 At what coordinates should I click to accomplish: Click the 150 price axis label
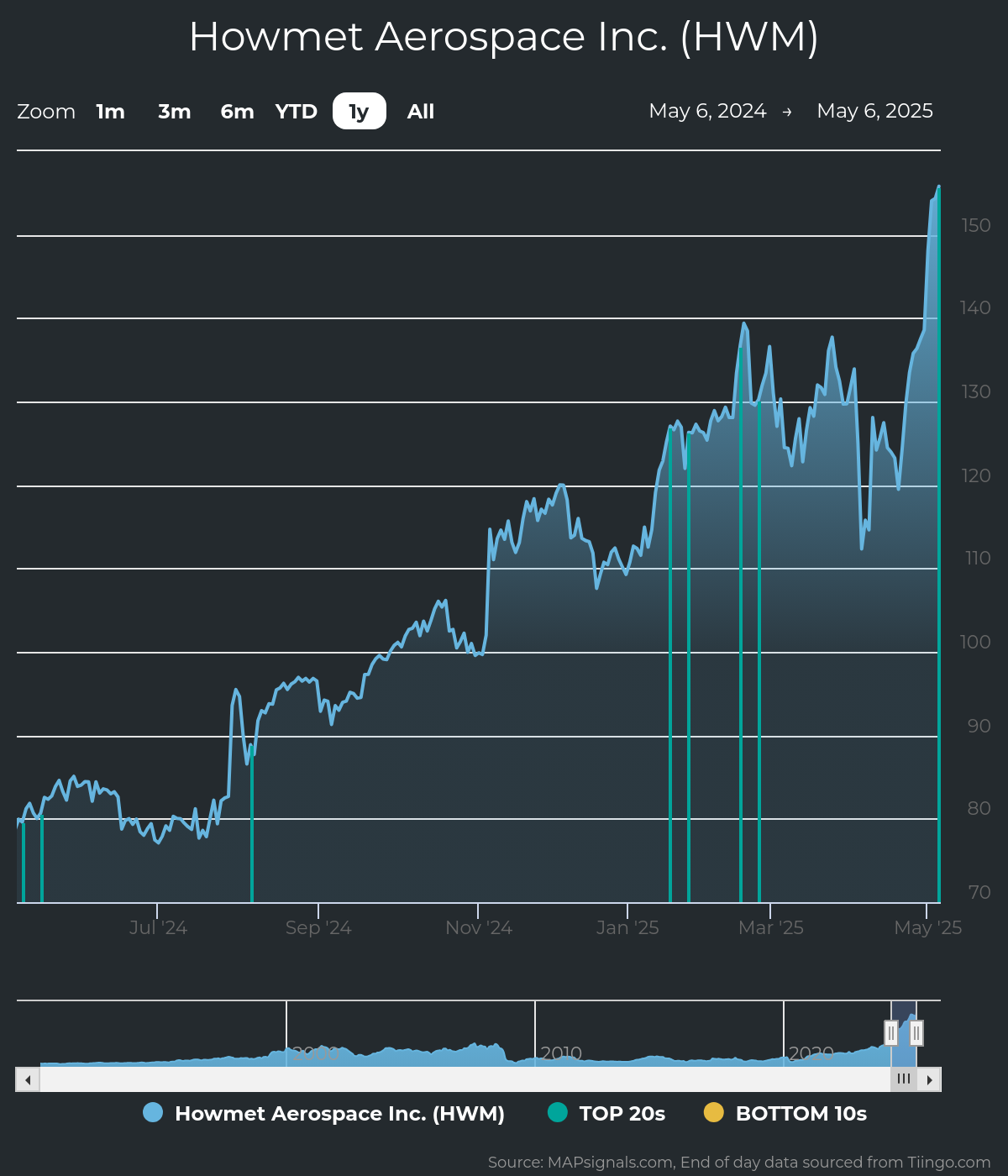[976, 225]
